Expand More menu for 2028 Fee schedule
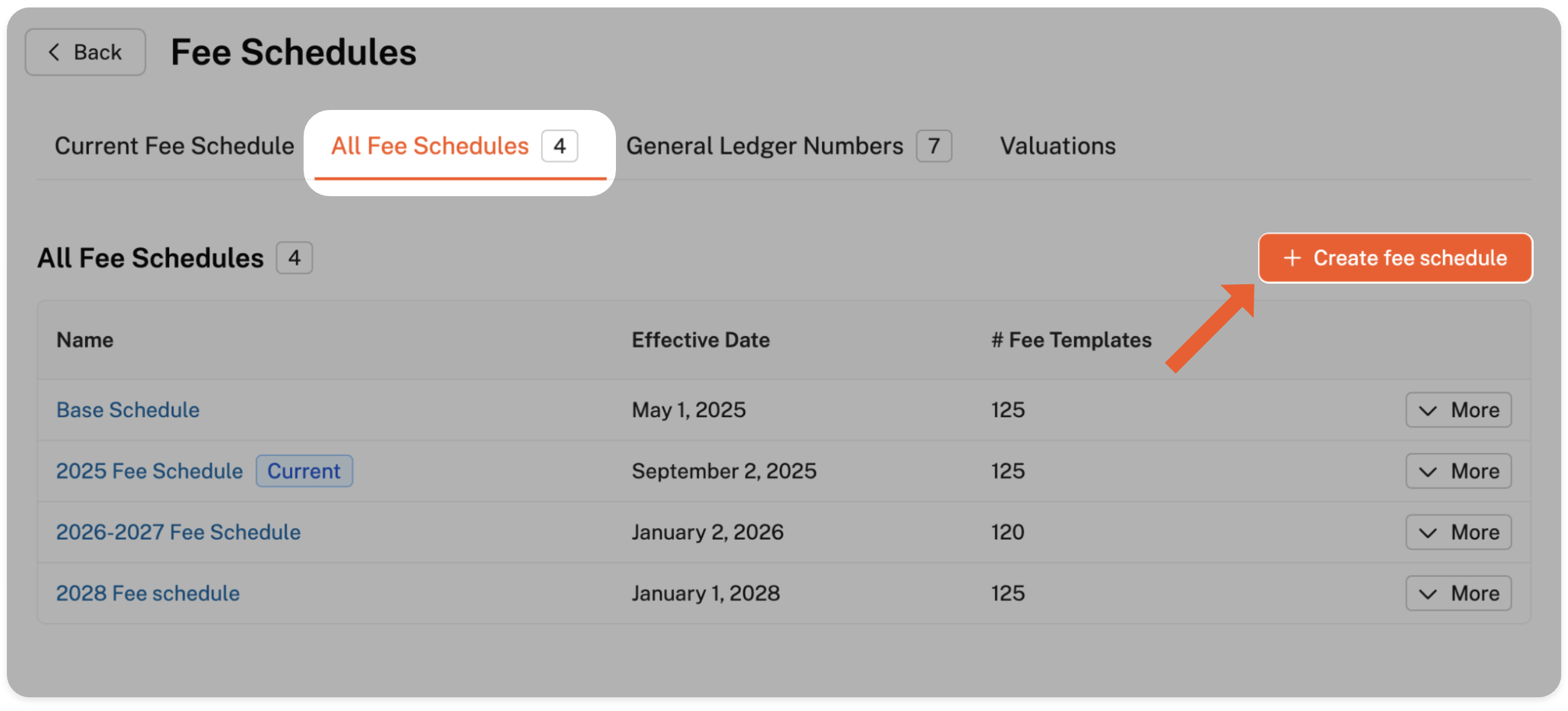 (1458, 594)
